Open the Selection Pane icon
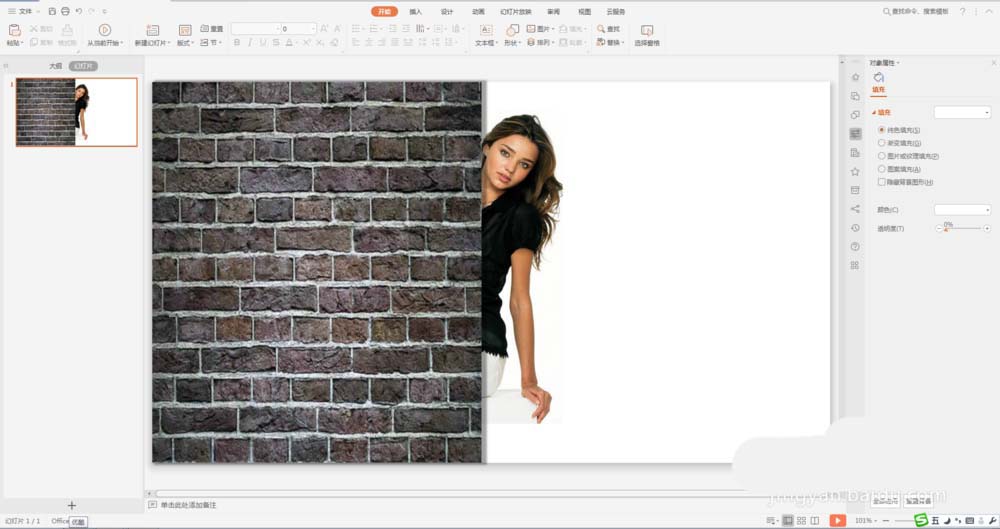 click(x=647, y=31)
